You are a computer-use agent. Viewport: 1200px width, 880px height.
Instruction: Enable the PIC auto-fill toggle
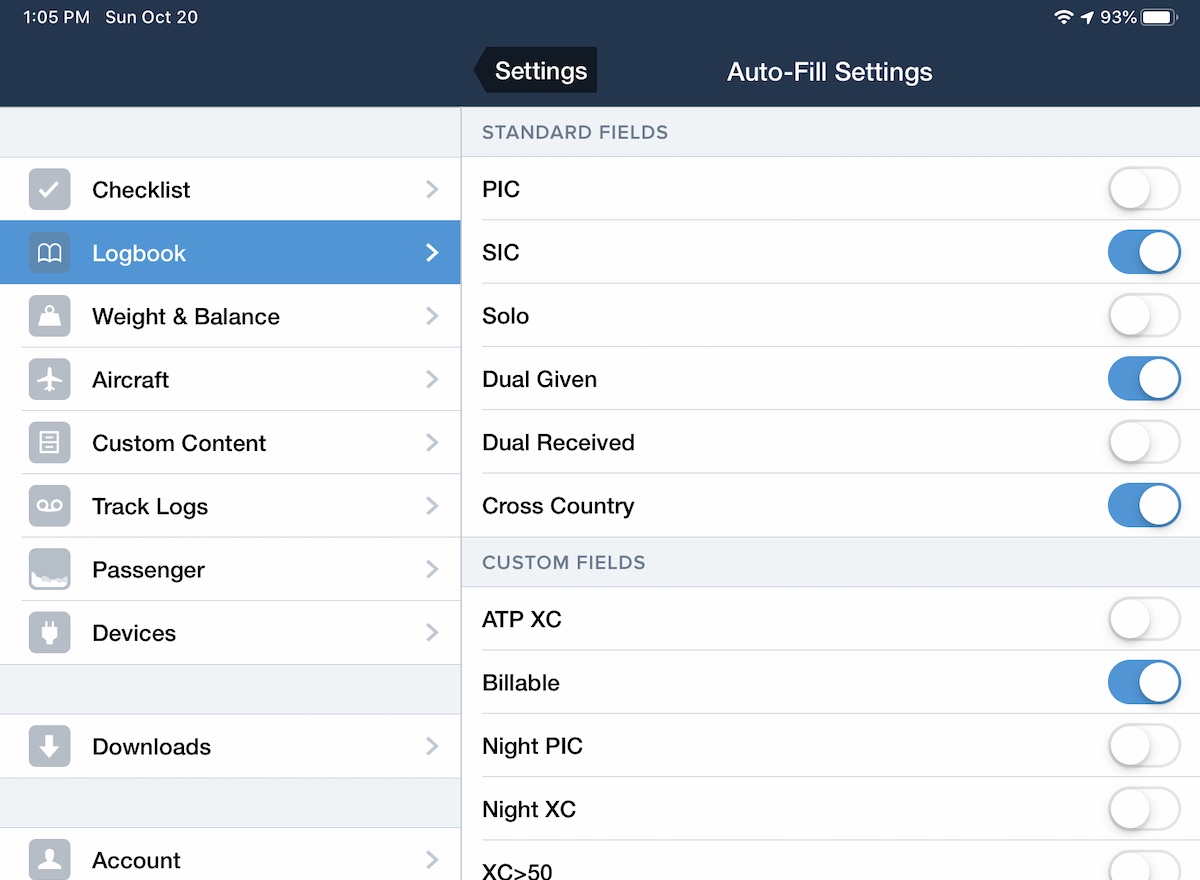[1143, 190]
